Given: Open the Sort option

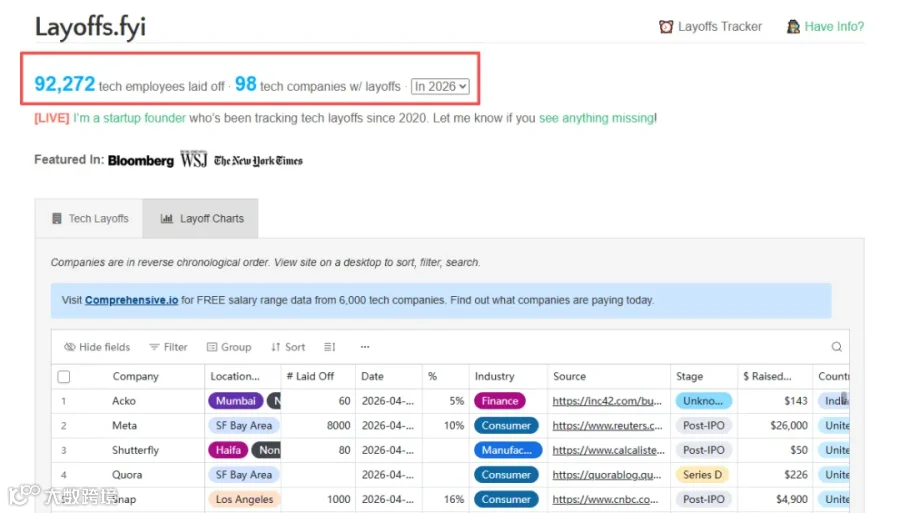Looking at the screenshot, I should [x=288, y=347].
